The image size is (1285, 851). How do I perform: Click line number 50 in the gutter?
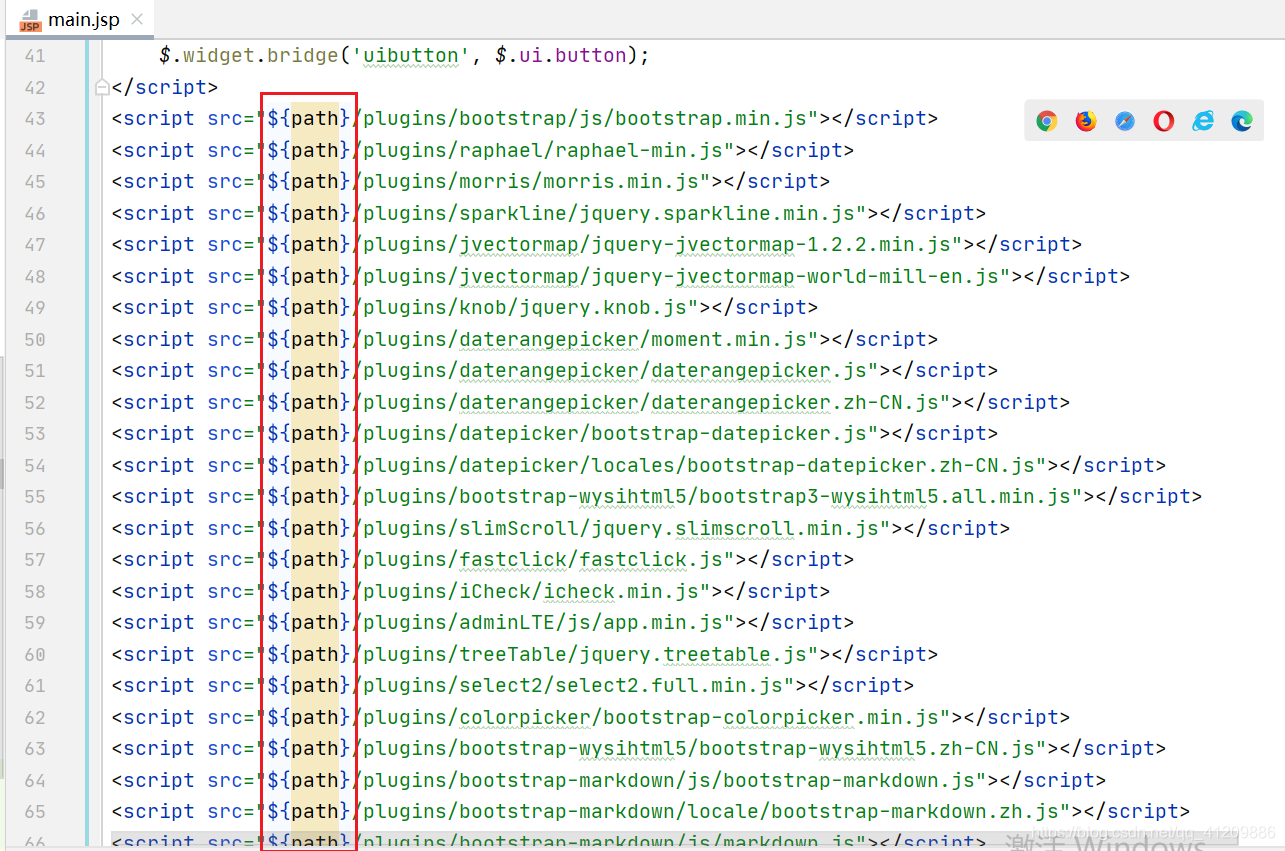pyautogui.click(x=34, y=339)
